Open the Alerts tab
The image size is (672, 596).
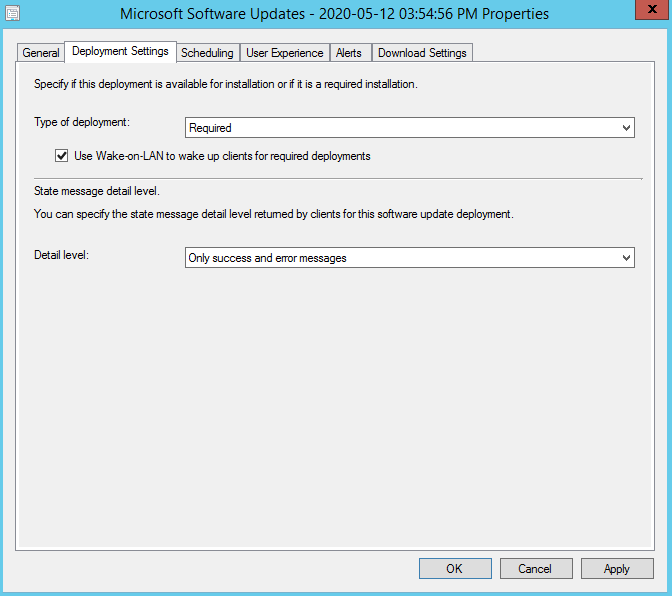click(349, 53)
